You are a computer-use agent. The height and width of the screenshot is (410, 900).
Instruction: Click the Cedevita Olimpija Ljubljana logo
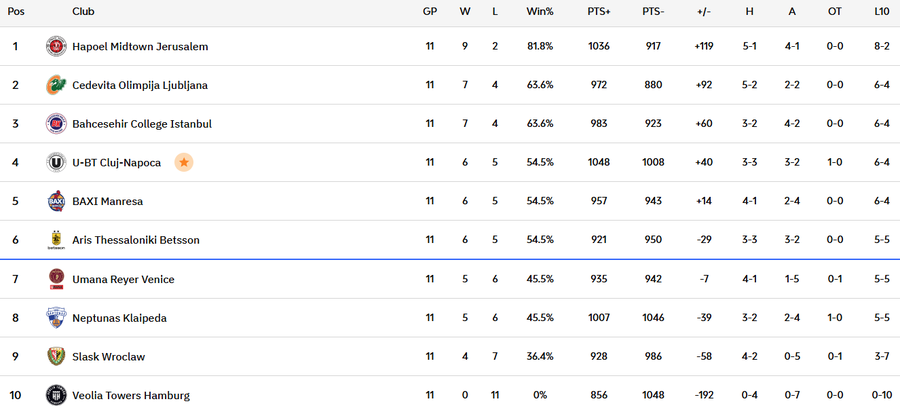coord(57,85)
